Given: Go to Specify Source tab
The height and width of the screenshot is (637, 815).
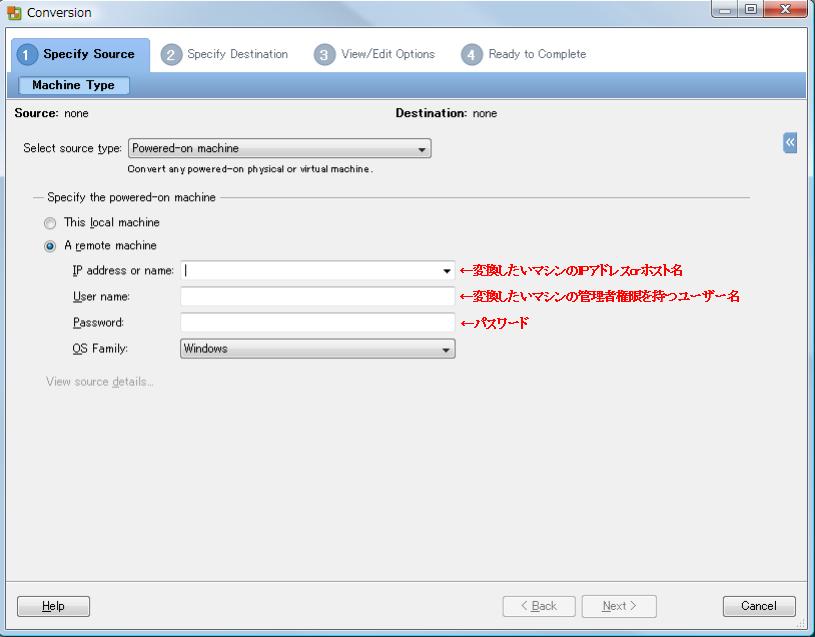Looking at the screenshot, I should point(81,55).
